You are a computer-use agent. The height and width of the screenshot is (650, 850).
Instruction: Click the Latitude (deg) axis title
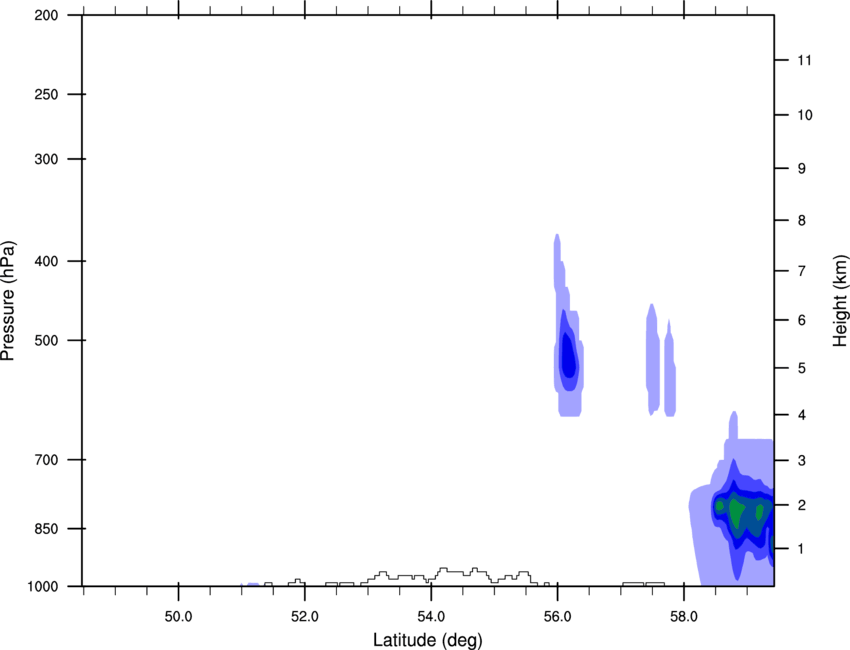point(427,640)
